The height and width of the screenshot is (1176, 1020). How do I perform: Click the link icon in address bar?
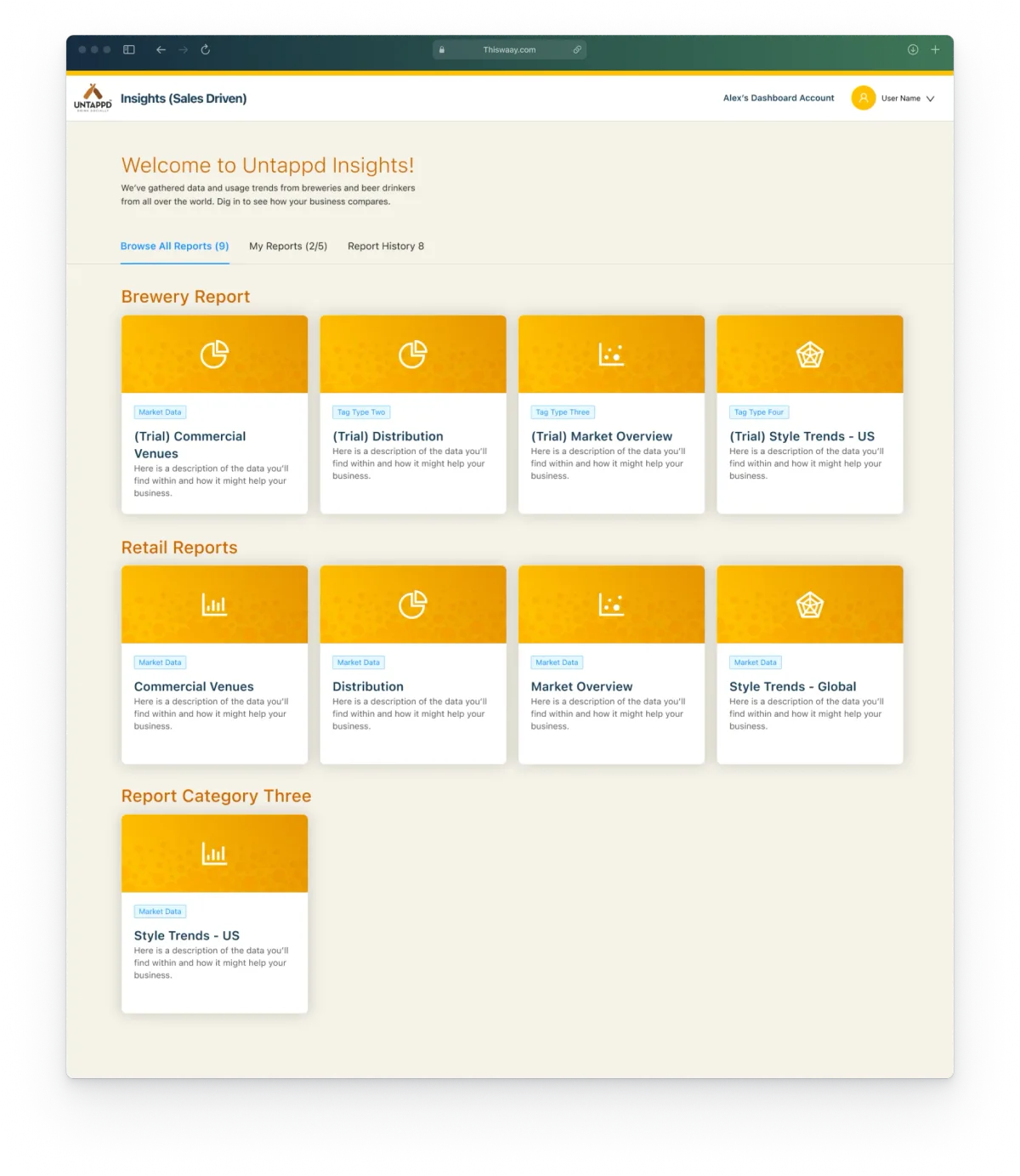point(577,49)
